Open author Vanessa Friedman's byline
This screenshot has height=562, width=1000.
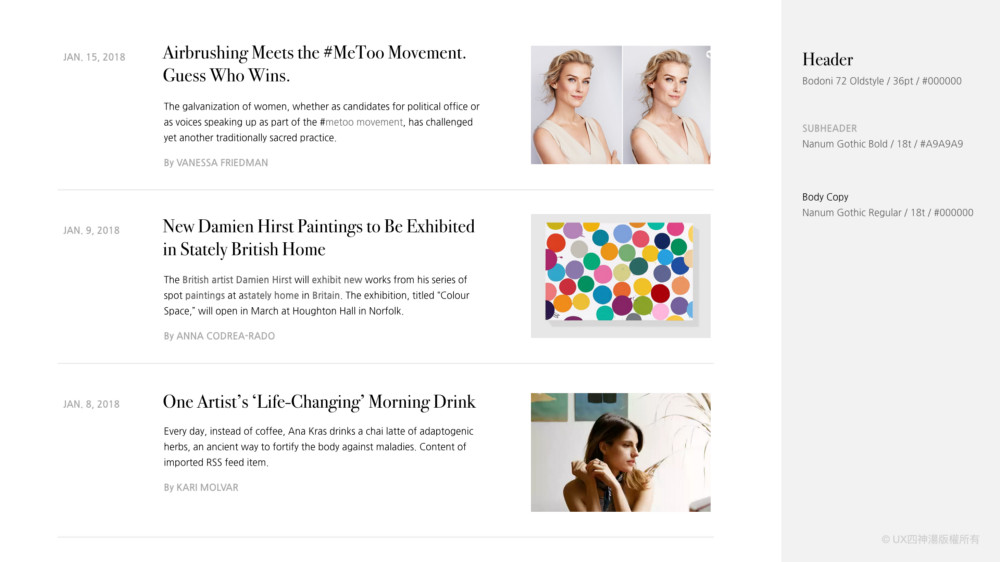point(216,163)
